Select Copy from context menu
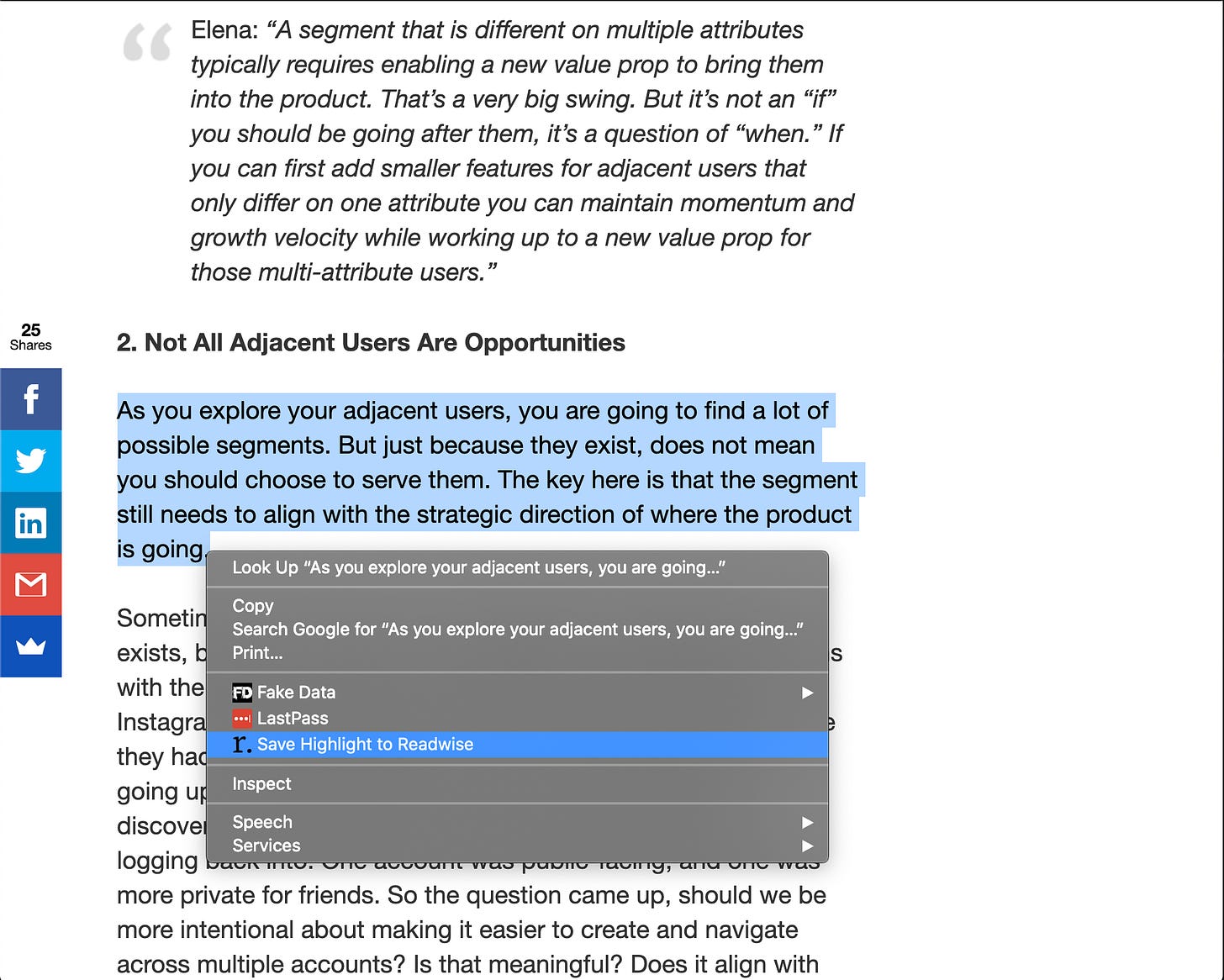This screenshot has height=980, width=1224. click(x=517, y=606)
